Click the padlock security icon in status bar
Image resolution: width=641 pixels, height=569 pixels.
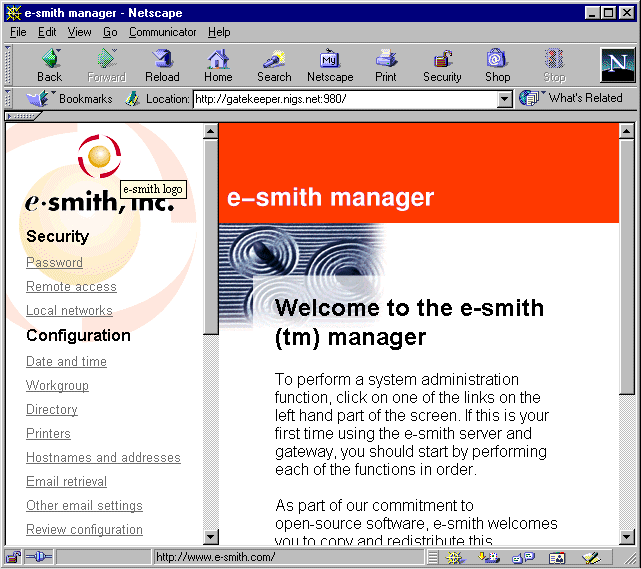tap(13, 557)
